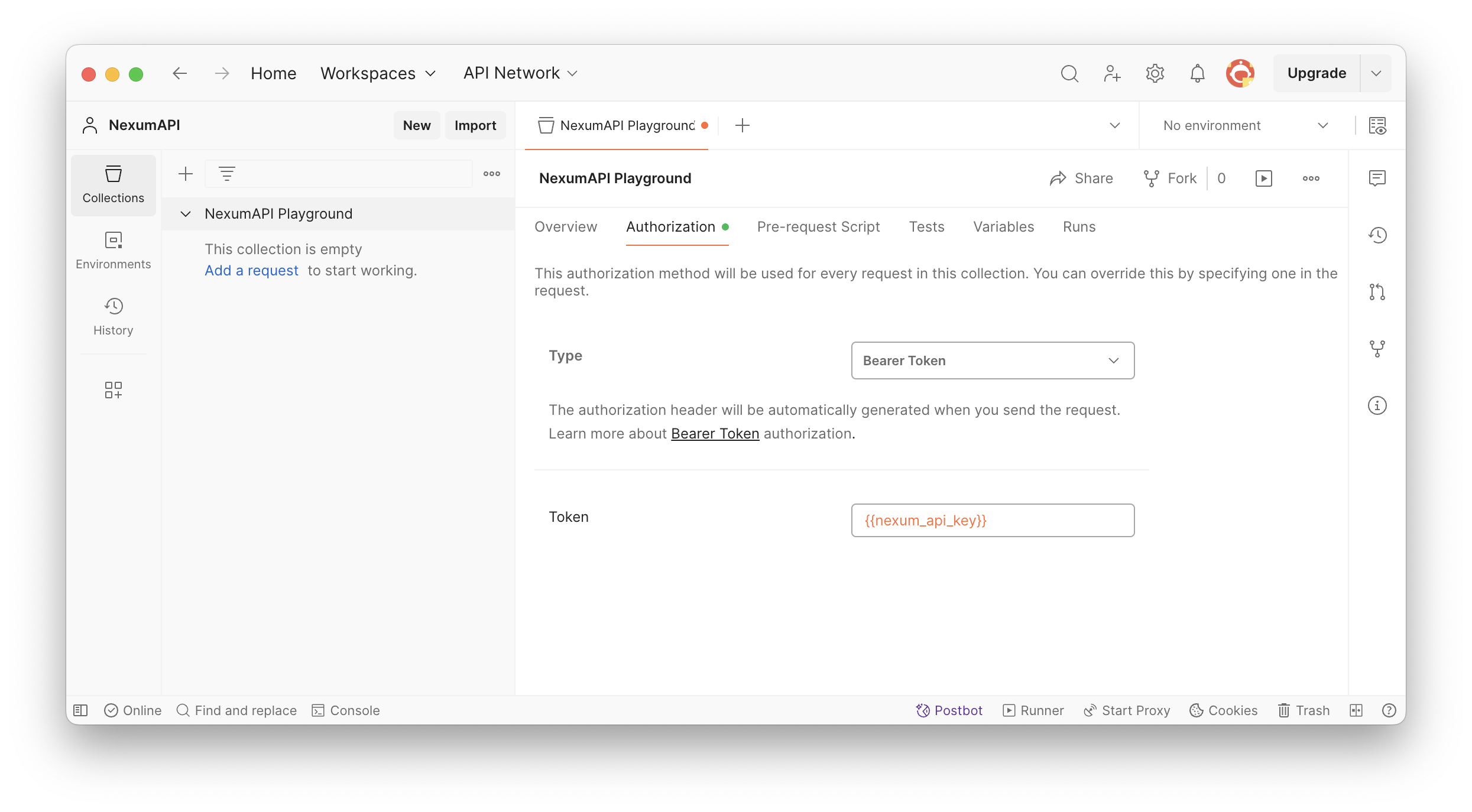
Task: Click the configure workspace sidebar icon
Action: click(x=113, y=390)
